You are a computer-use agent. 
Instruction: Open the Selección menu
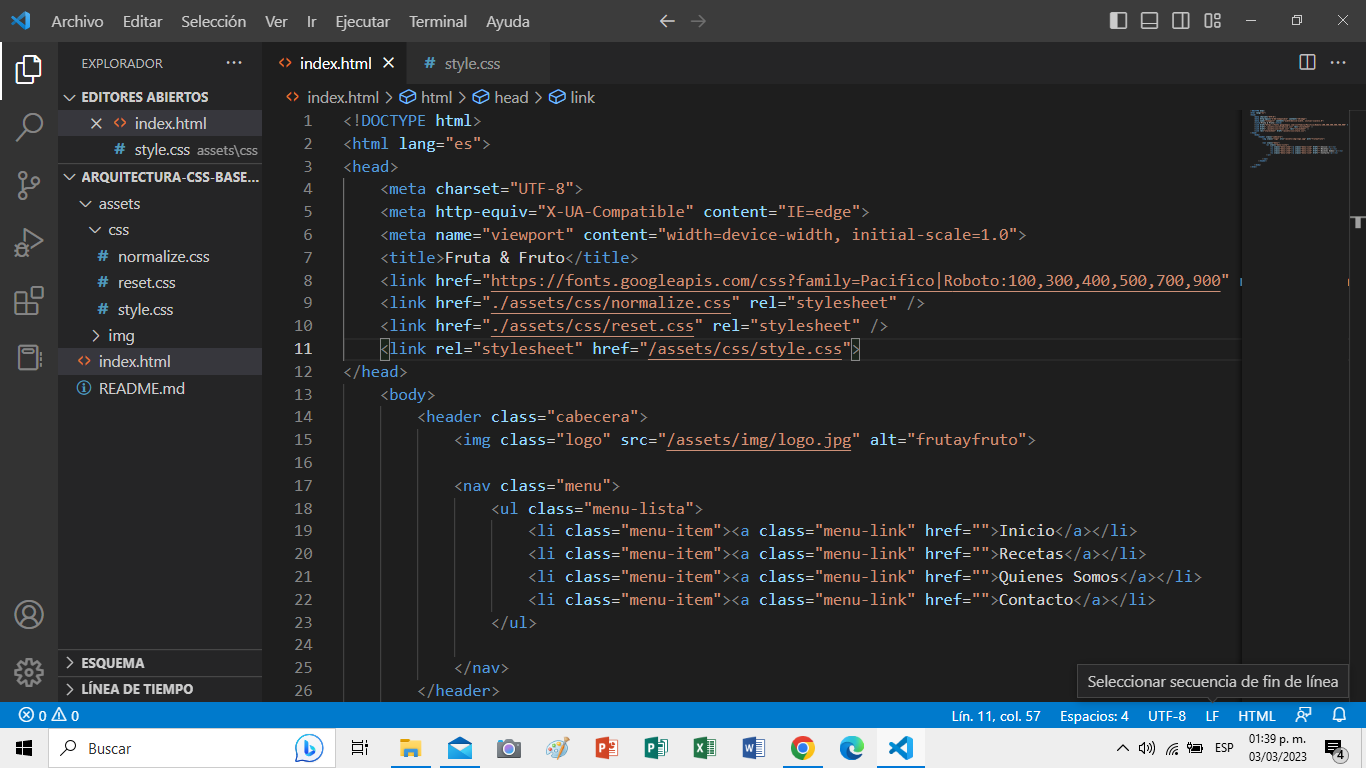213,21
